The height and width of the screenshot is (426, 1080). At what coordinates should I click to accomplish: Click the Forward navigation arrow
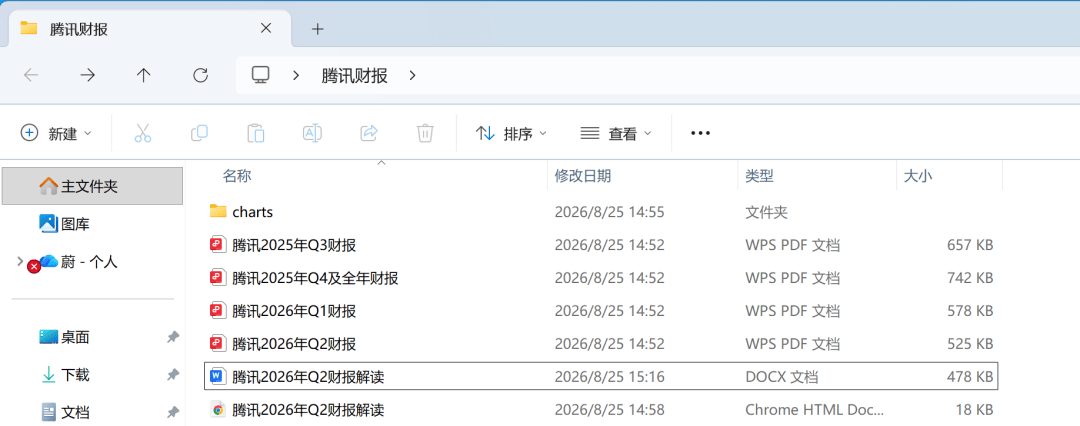point(87,75)
